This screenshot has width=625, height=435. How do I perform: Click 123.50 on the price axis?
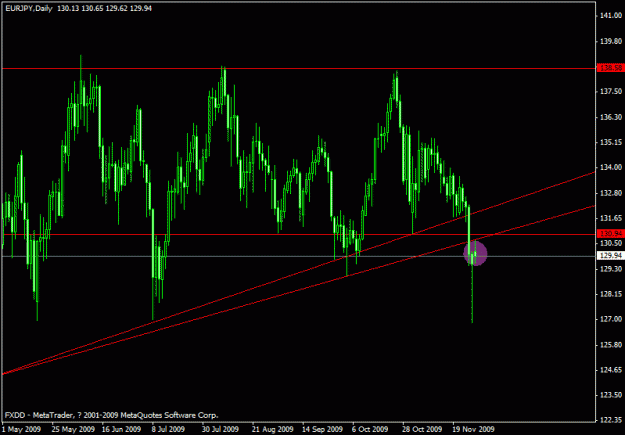click(611, 395)
